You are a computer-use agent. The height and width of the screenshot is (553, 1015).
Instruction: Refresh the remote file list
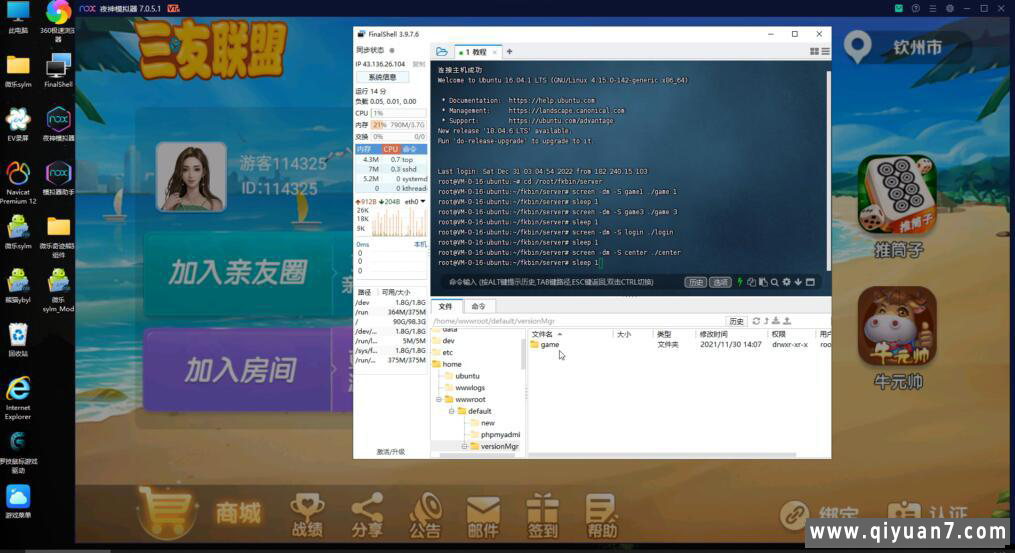pyautogui.click(x=756, y=321)
